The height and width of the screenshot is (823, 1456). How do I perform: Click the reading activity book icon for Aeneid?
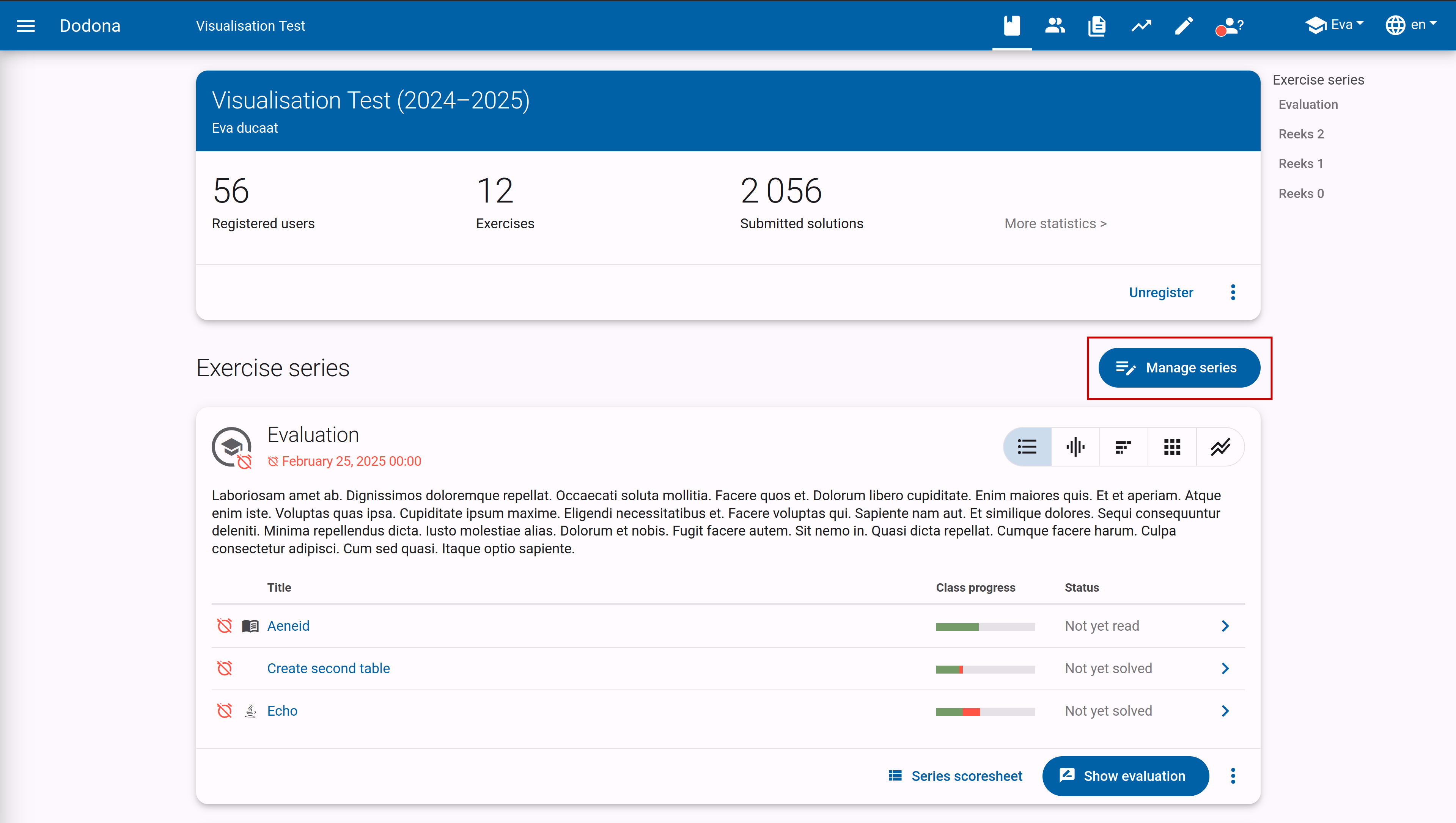click(250, 626)
